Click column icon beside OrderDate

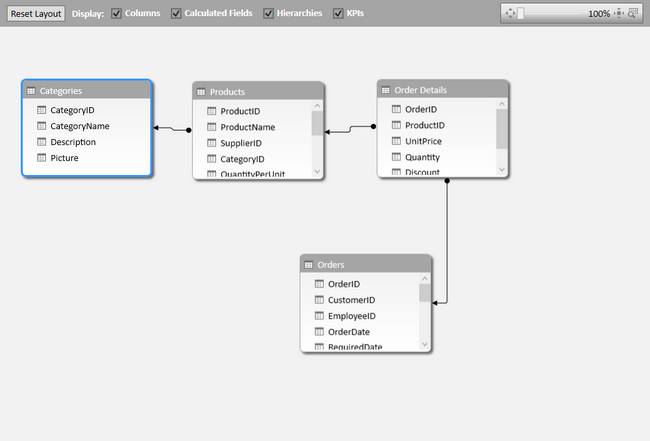(319, 332)
